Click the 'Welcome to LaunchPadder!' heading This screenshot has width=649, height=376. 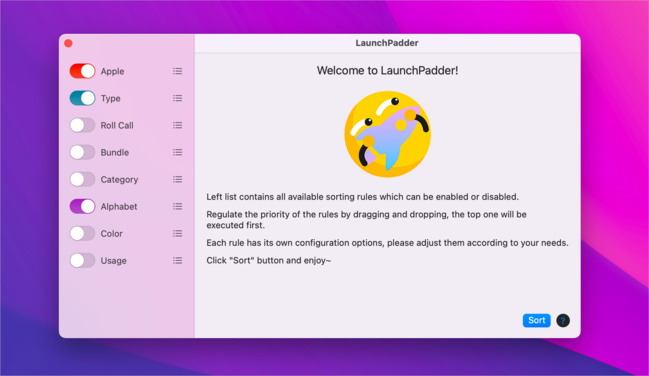pos(387,70)
